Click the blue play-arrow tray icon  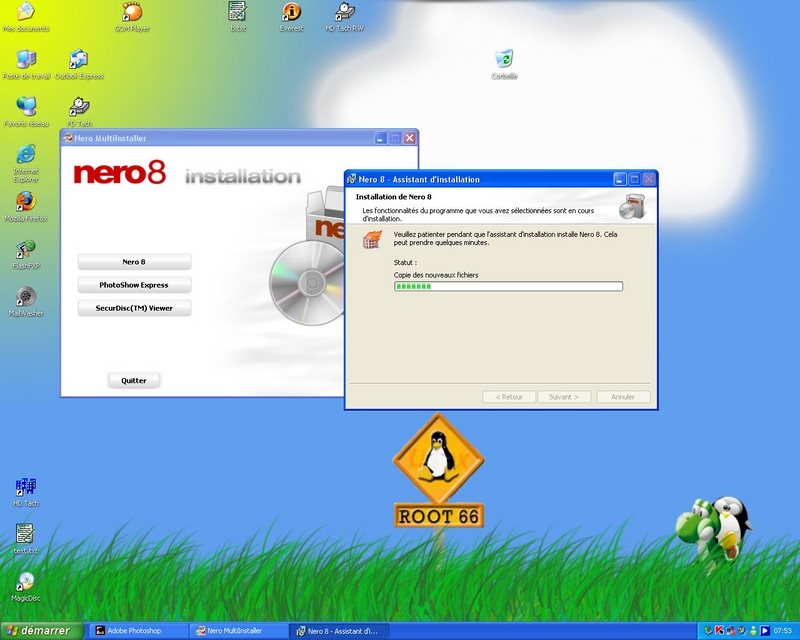tap(764, 630)
